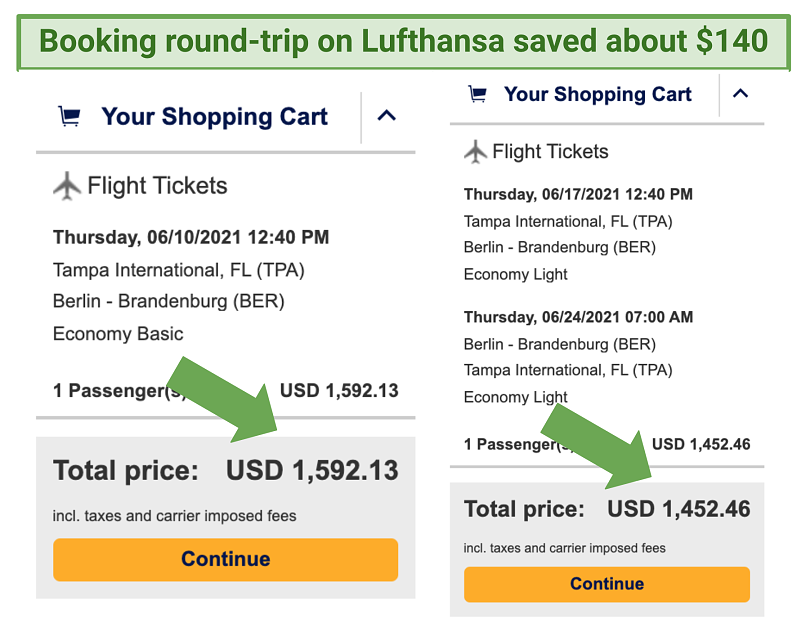
Task: Click total price USD 1,592.13
Action: [312, 470]
